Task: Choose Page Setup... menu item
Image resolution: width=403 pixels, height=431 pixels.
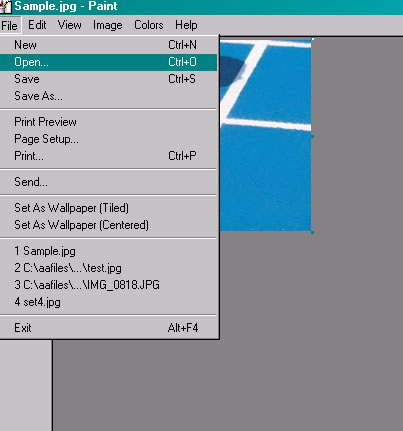Action: (109, 139)
